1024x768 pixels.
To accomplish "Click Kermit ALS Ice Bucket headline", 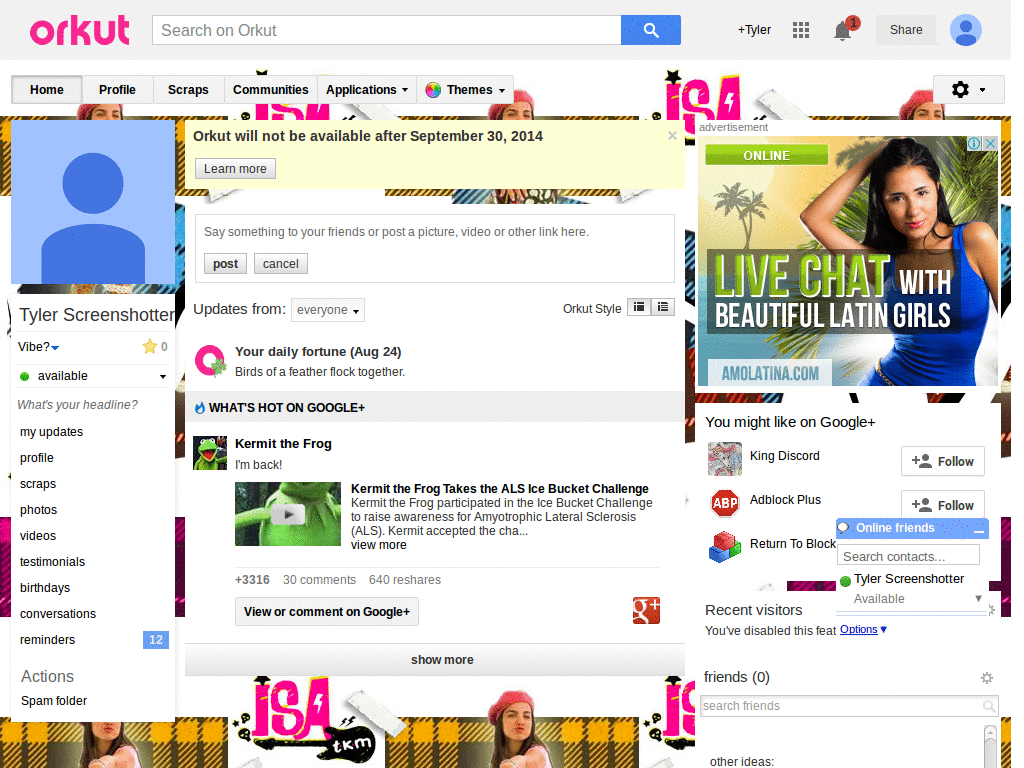I will click(500, 488).
